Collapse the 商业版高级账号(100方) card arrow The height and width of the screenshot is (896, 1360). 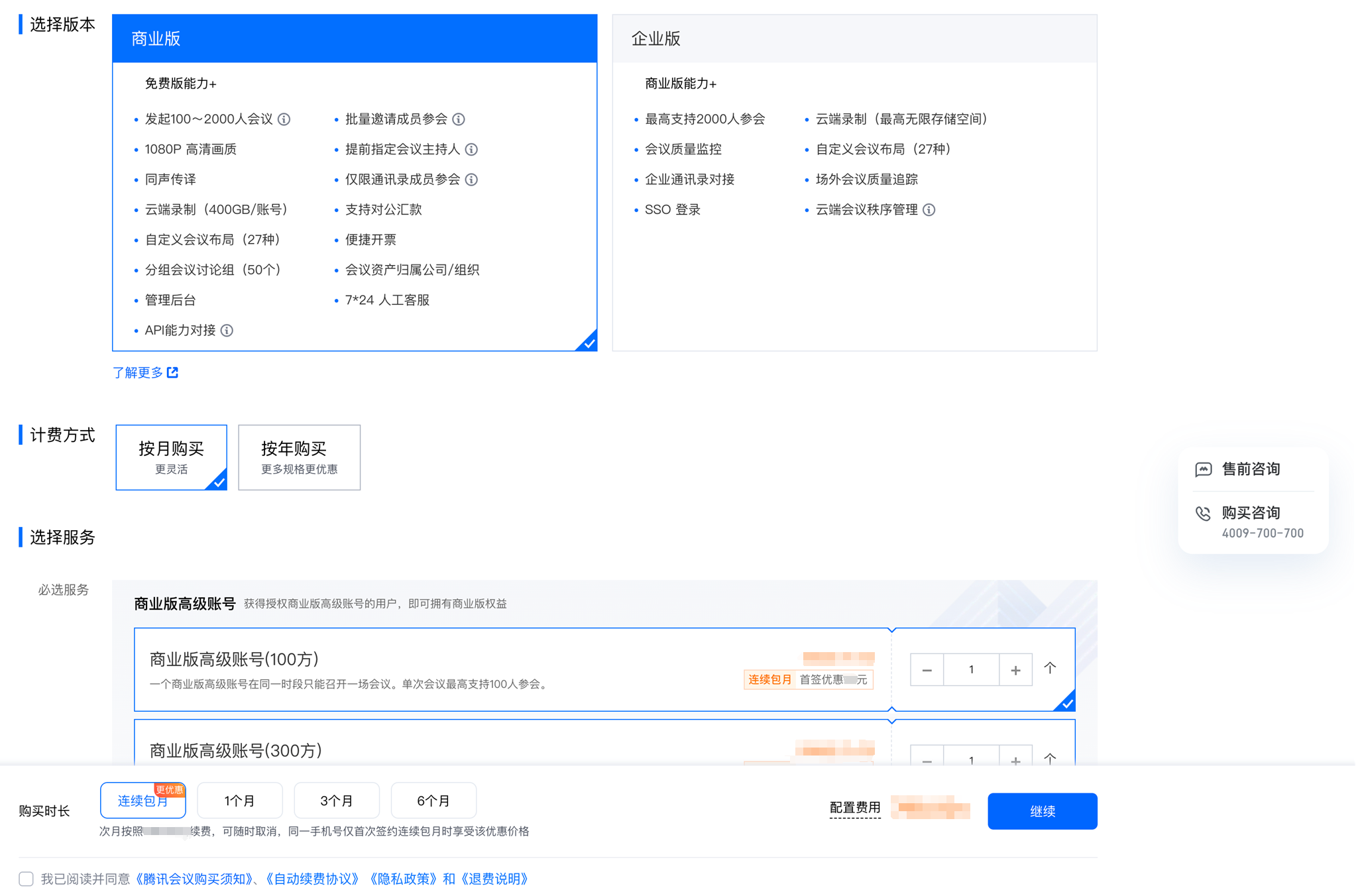[1050, 668]
